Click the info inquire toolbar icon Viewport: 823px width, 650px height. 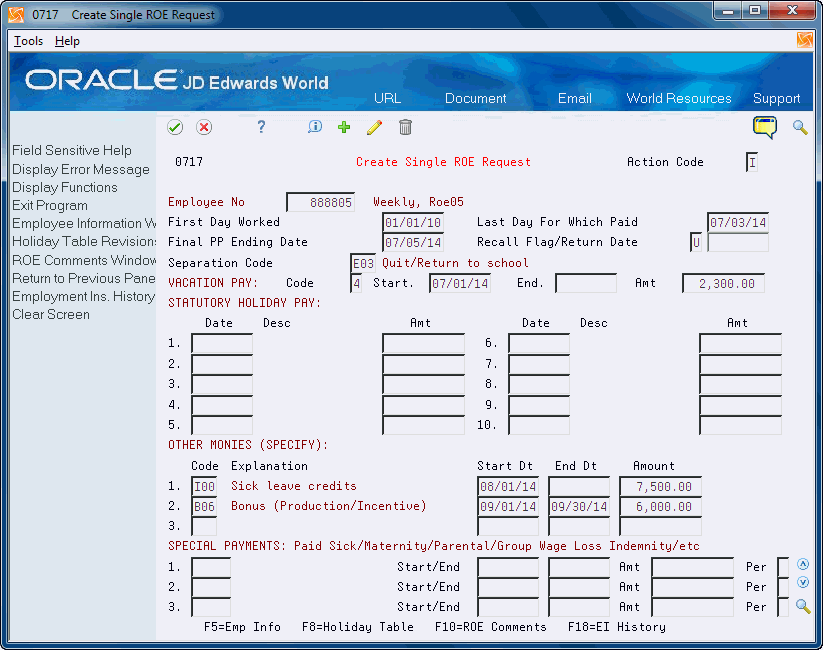coord(315,127)
